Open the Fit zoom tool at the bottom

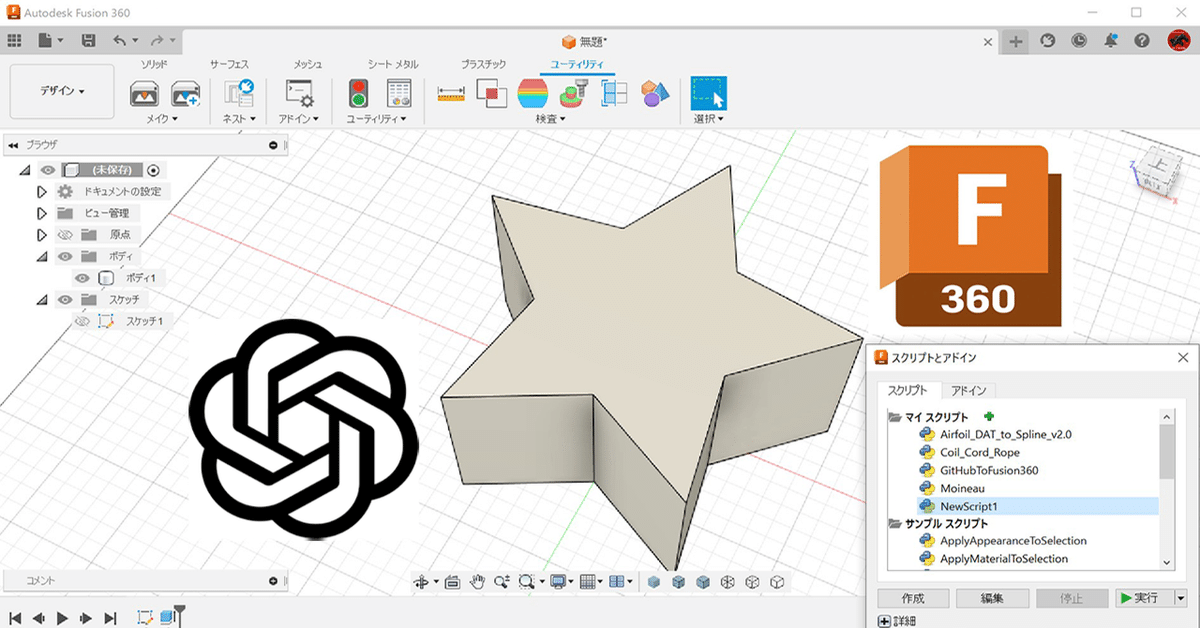527,580
